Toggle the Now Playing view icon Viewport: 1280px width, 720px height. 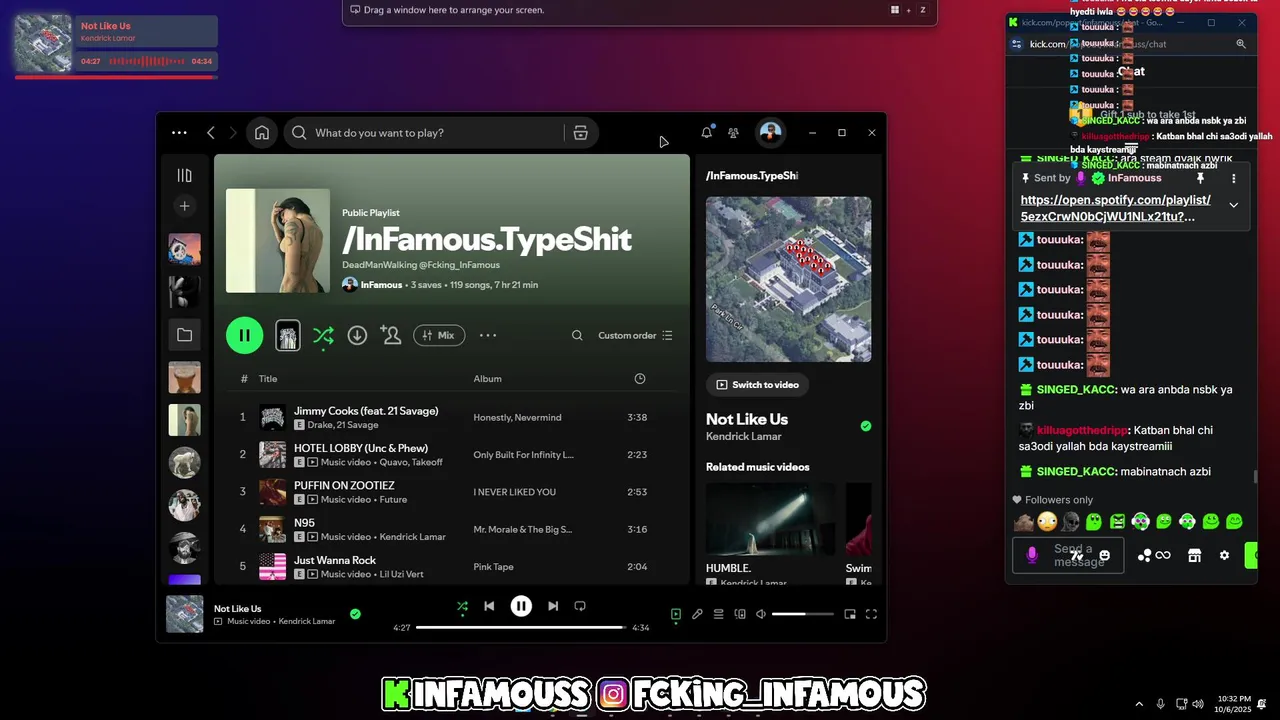676,614
